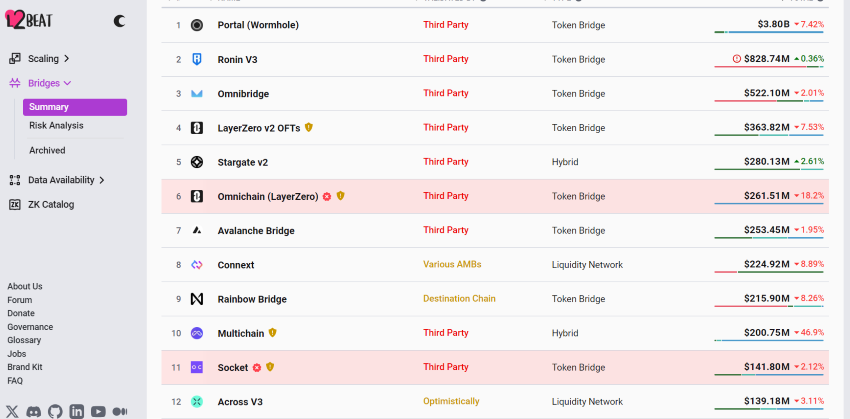Open the Glossary link
Image resolution: width=850 pixels, height=419 pixels.
pyautogui.click(x=24, y=340)
